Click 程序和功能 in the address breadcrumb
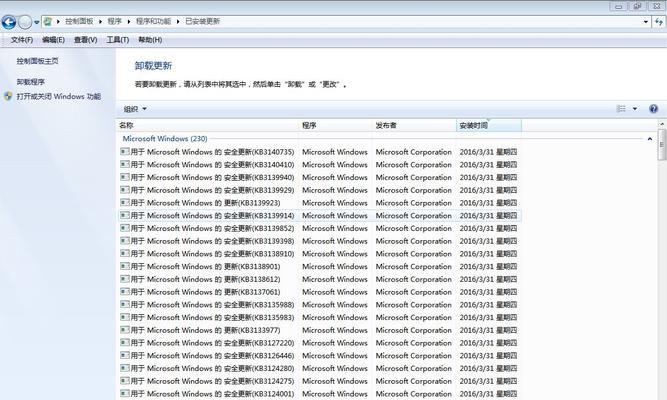This screenshot has width=667, height=400. tap(154, 21)
